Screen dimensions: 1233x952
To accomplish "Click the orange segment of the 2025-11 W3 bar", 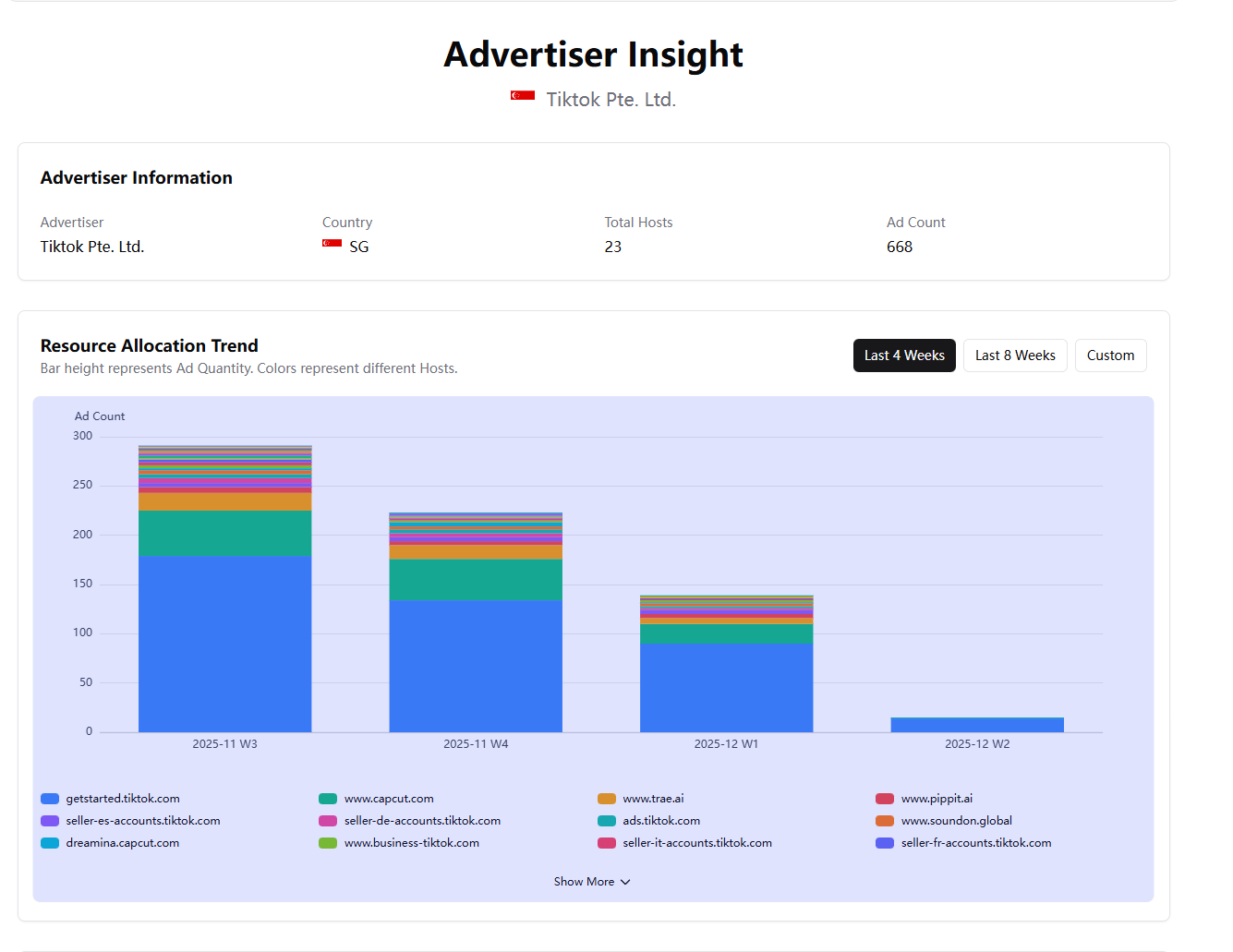I will [x=225, y=501].
